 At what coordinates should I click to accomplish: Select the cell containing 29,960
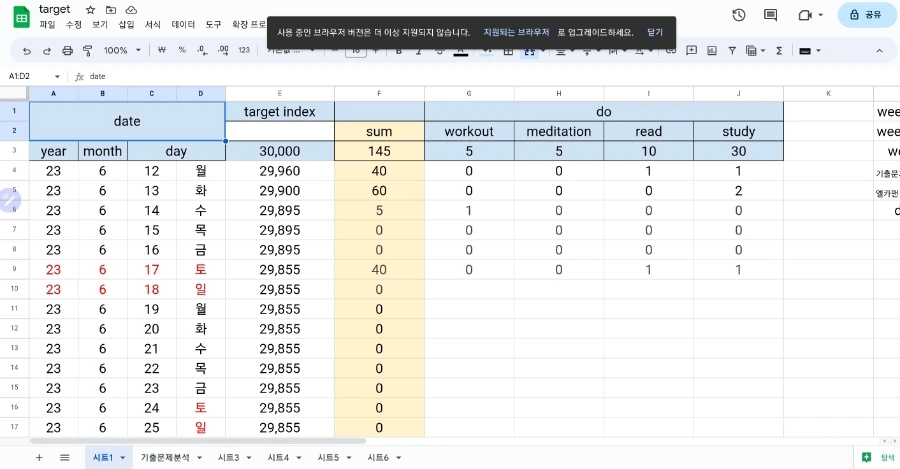(x=280, y=171)
